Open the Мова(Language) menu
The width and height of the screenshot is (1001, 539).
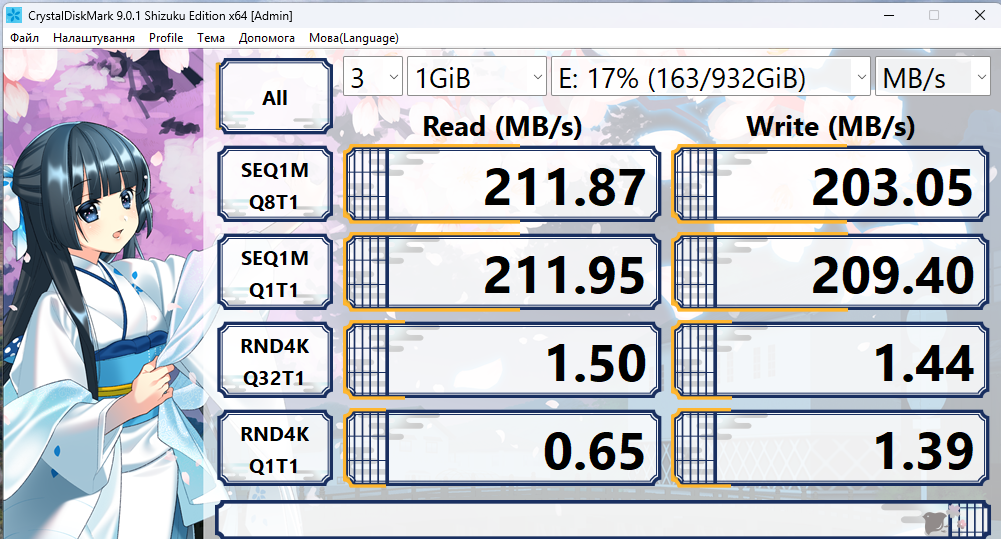(354, 38)
